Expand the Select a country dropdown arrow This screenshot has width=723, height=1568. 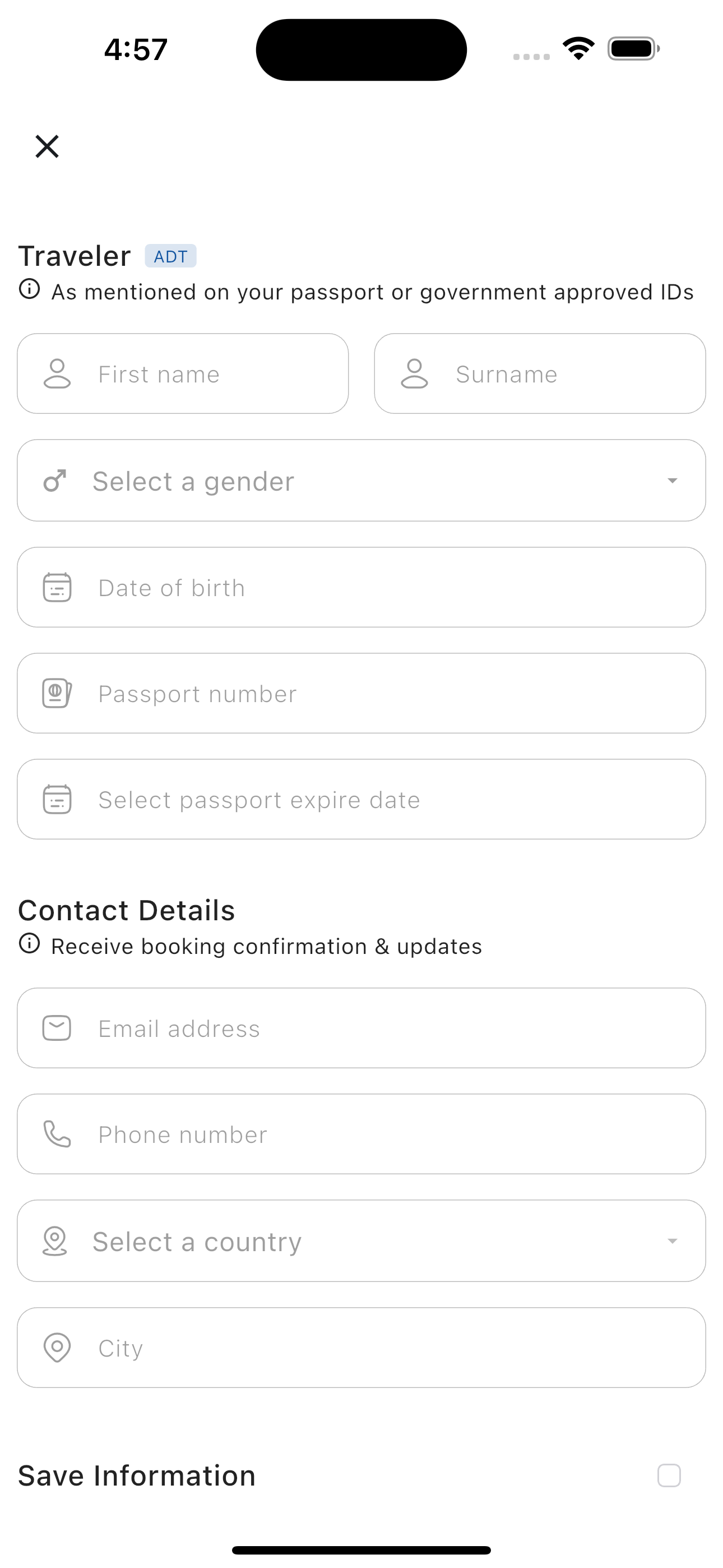click(x=672, y=1241)
